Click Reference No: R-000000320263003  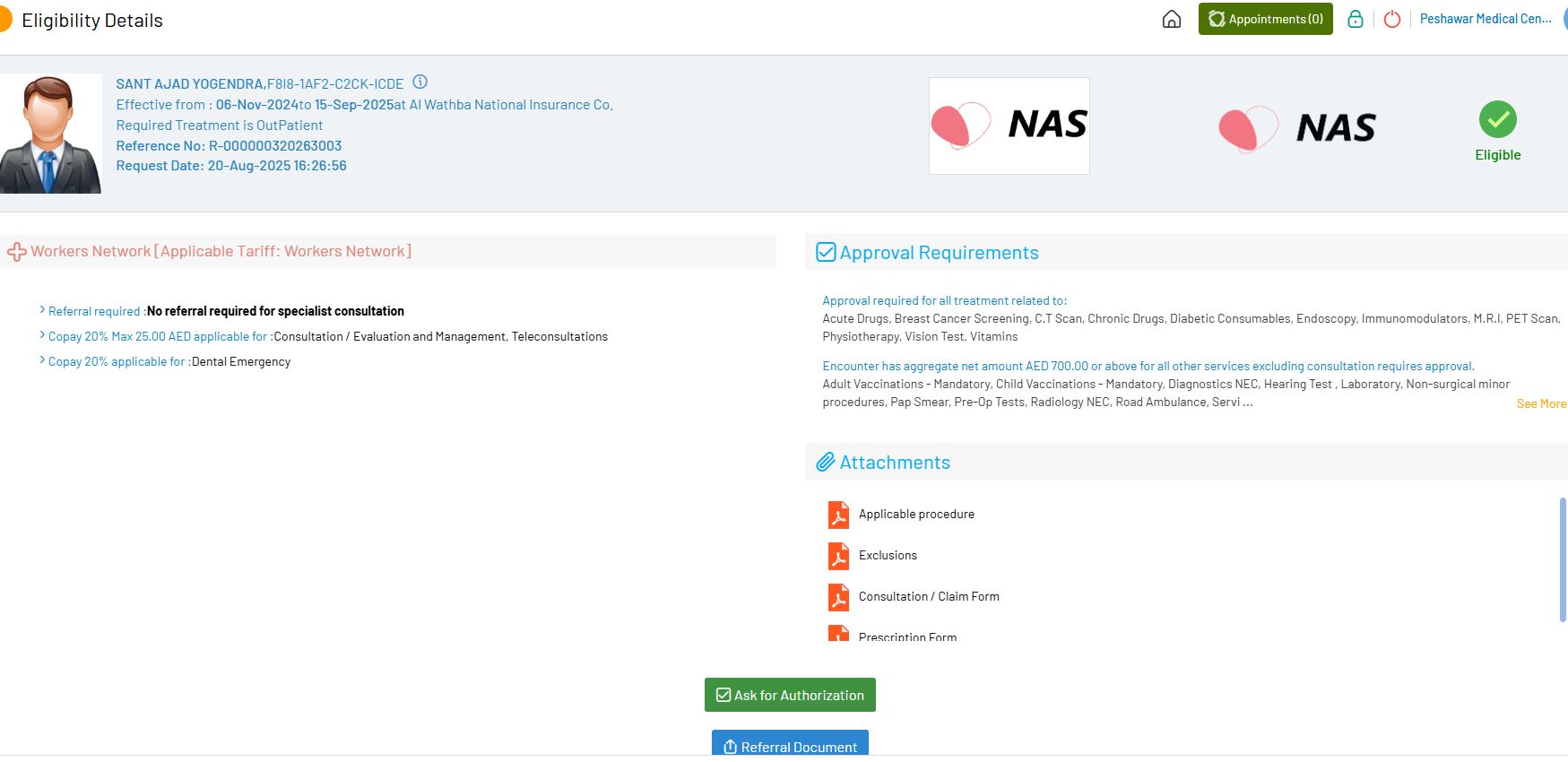coord(229,146)
